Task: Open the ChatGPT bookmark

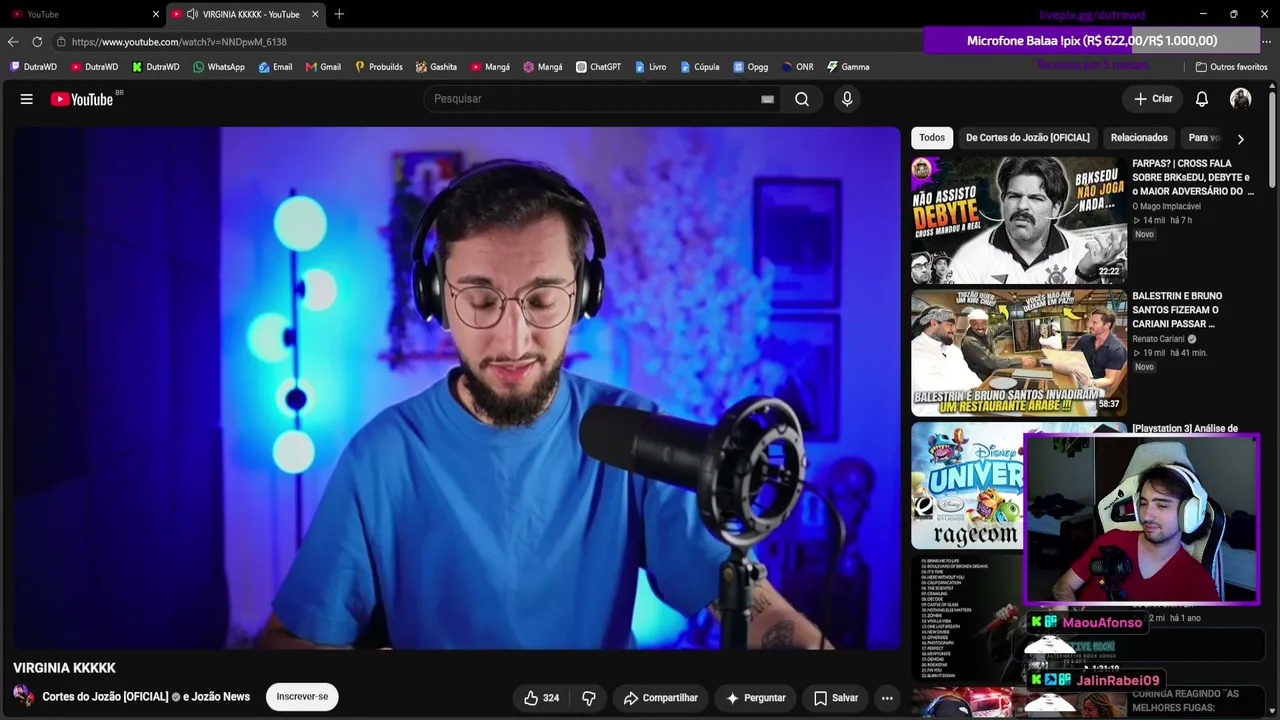Action: tap(598, 67)
